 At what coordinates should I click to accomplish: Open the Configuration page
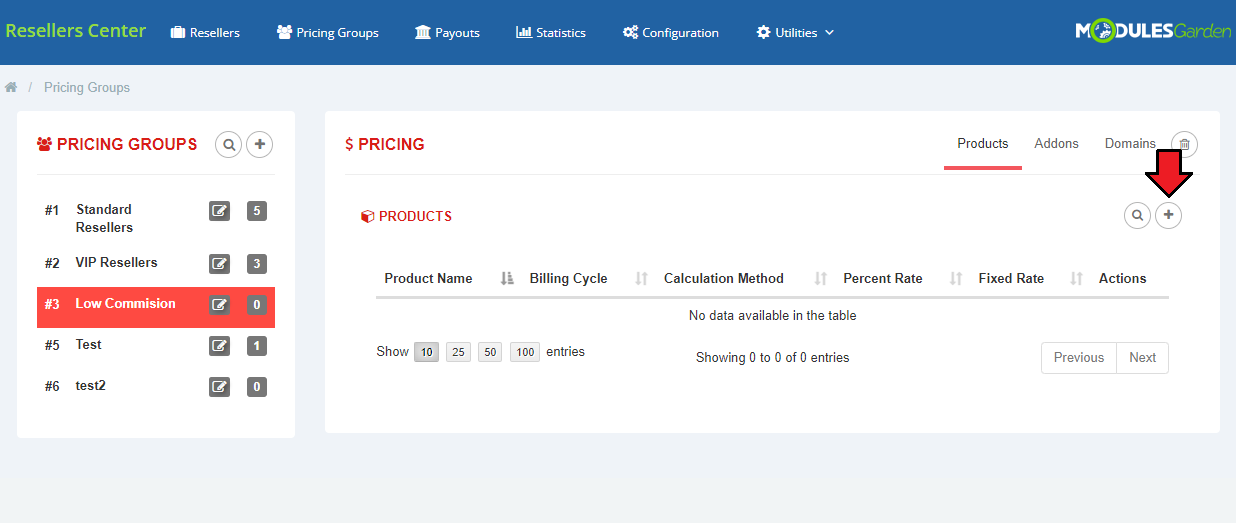671,32
